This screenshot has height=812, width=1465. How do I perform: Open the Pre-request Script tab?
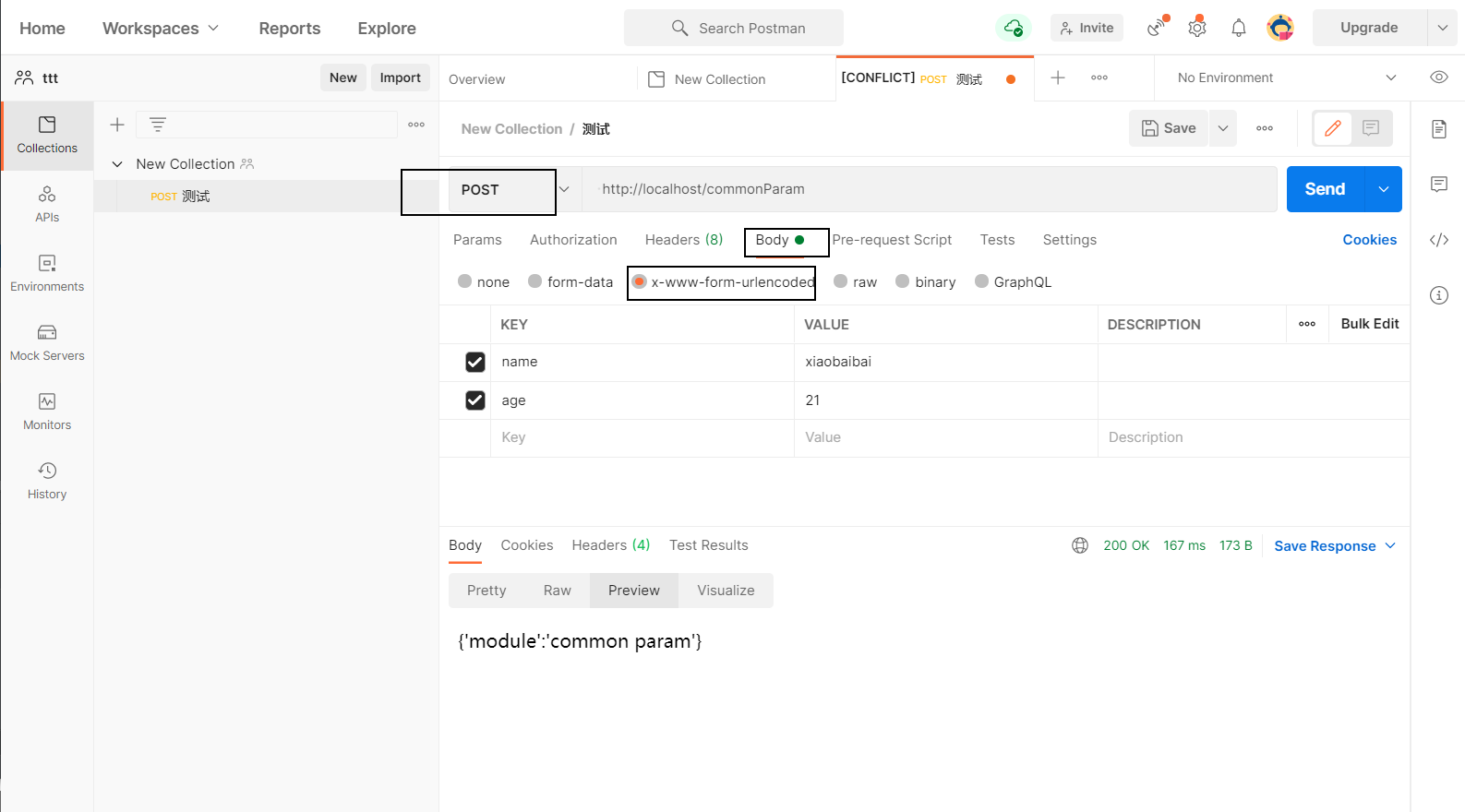coord(892,240)
